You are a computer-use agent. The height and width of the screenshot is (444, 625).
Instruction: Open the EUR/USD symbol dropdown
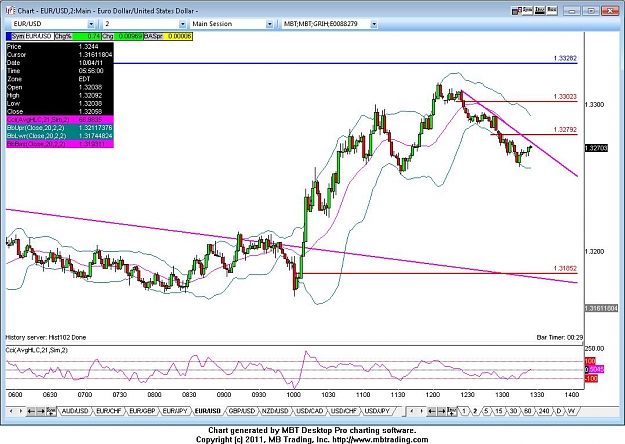(91, 24)
